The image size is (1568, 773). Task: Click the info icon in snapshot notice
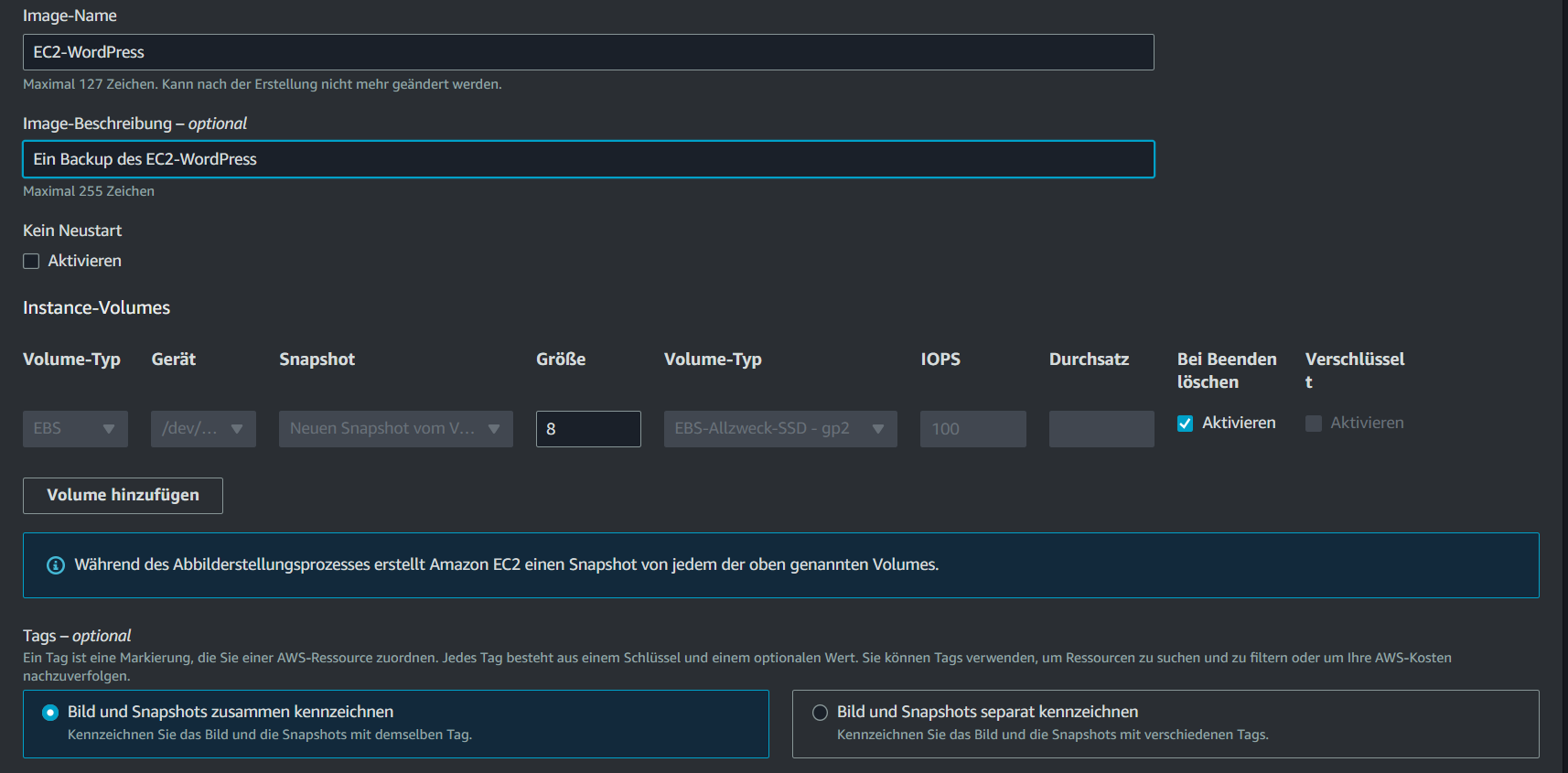(x=56, y=565)
